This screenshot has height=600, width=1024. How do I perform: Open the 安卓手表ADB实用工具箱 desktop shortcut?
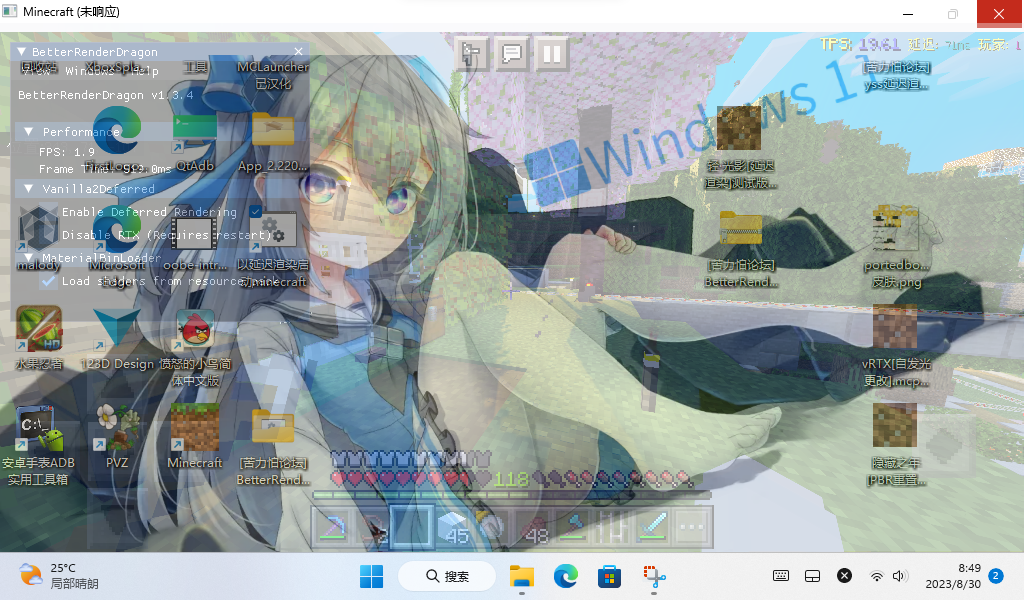(x=38, y=445)
